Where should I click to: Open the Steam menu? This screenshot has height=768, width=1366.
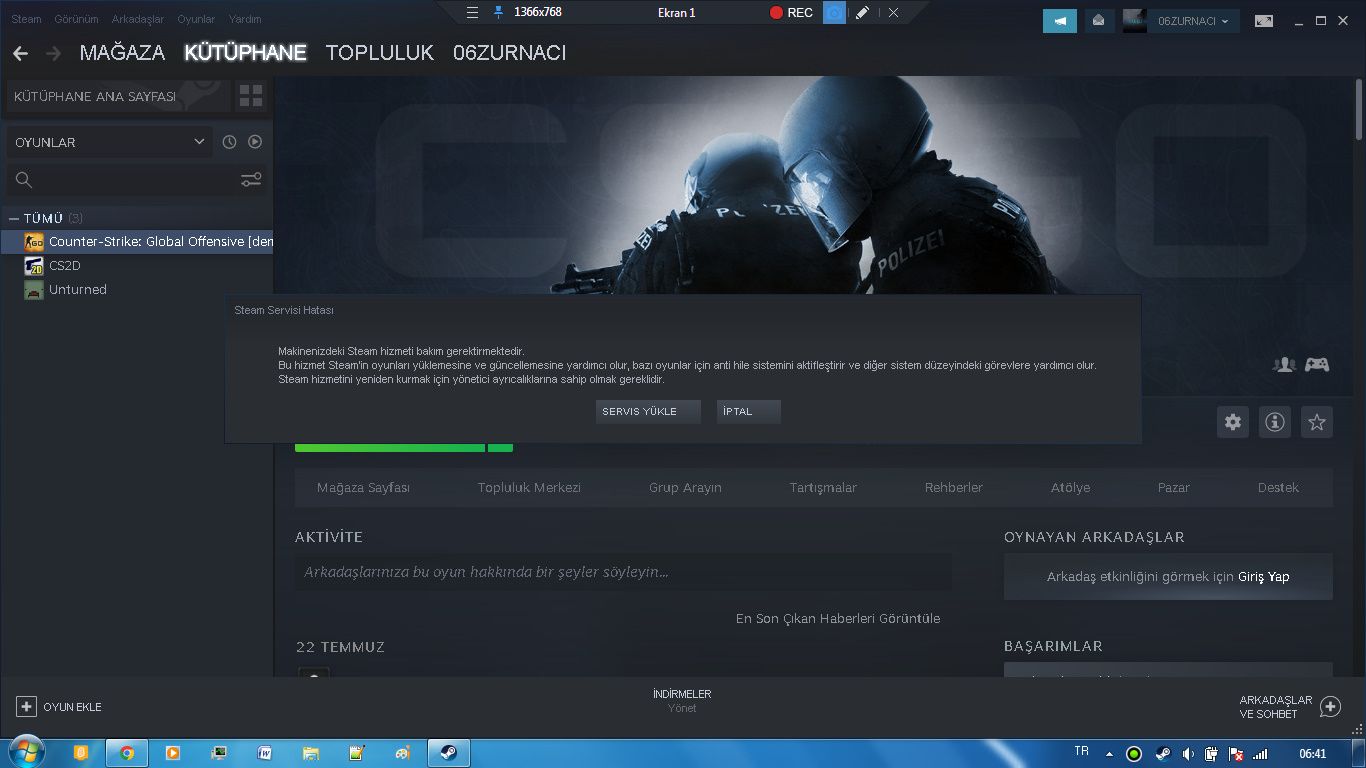pyautogui.click(x=27, y=19)
